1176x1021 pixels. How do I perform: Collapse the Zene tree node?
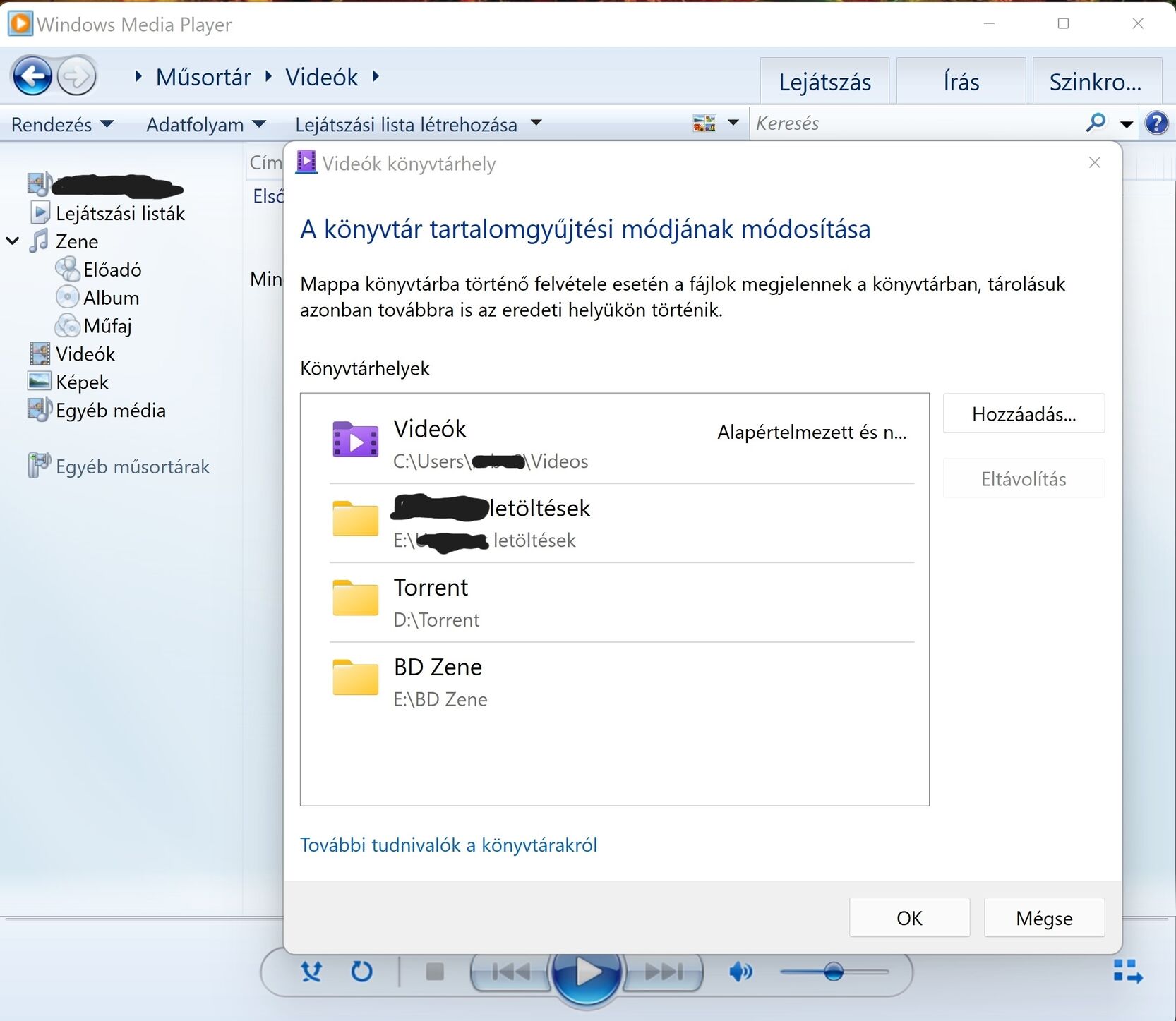[13, 241]
